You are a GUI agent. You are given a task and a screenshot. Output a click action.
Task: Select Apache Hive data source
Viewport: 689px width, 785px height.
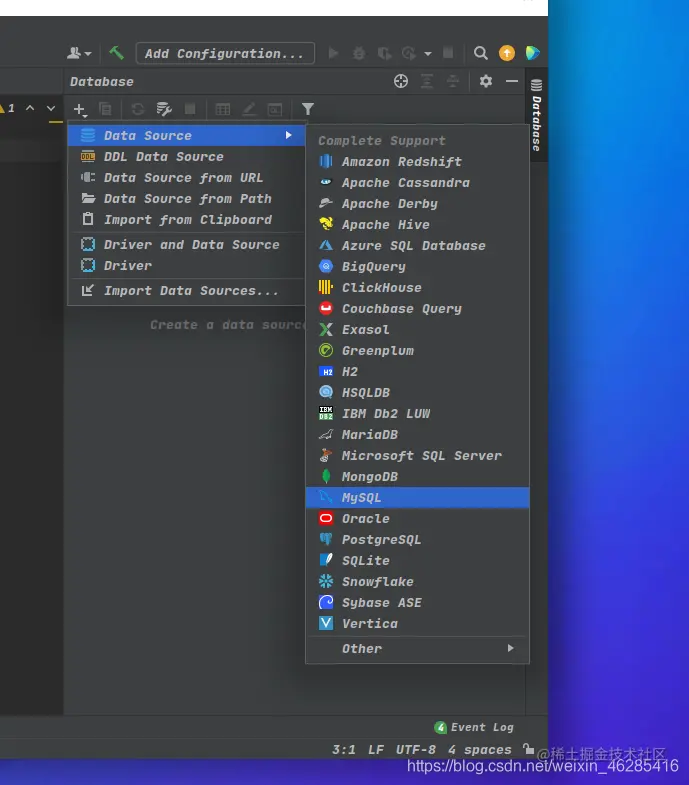pyautogui.click(x=417, y=225)
